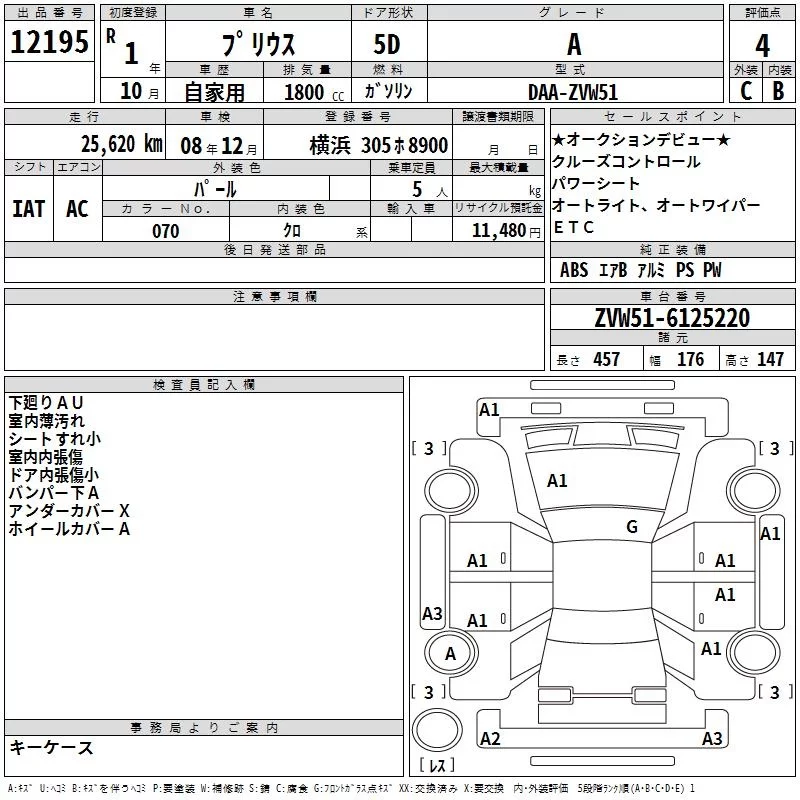The width and height of the screenshot is (800, 800).
Task: Click inspector note 下廻りAU
Action: click(x=46, y=403)
